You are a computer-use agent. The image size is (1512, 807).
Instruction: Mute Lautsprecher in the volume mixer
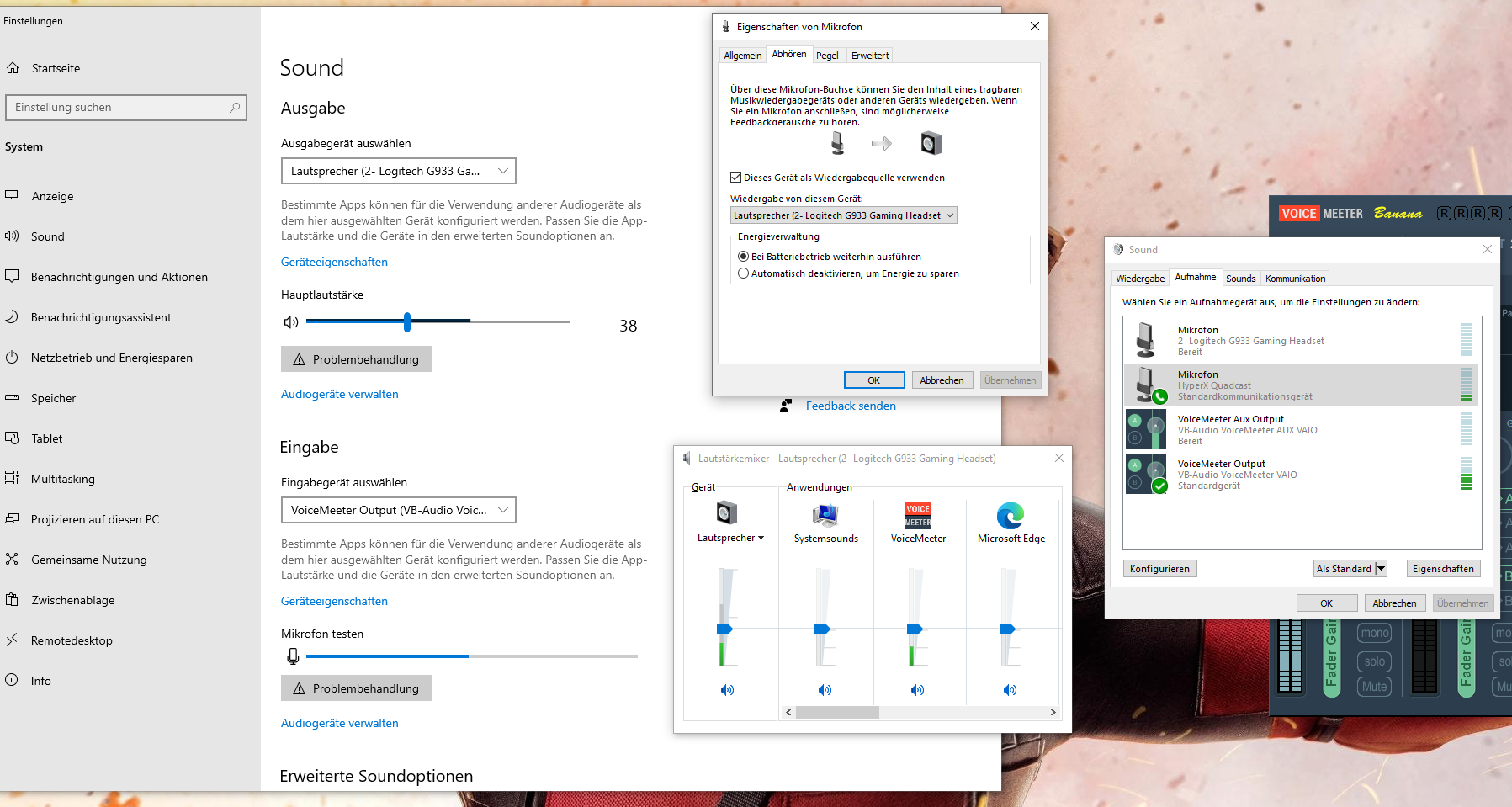pyautogui.click(x=727, y=690)
